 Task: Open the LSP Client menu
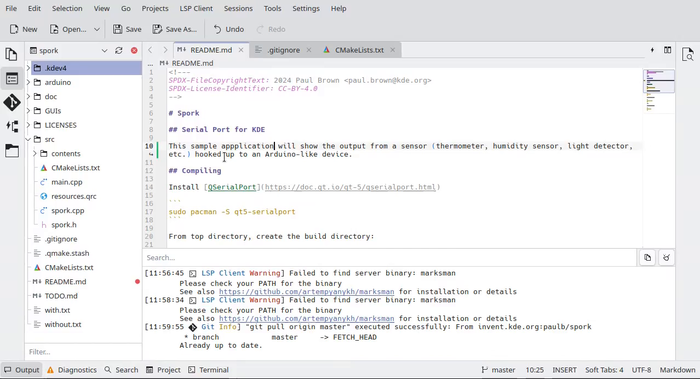coord(196,8)
